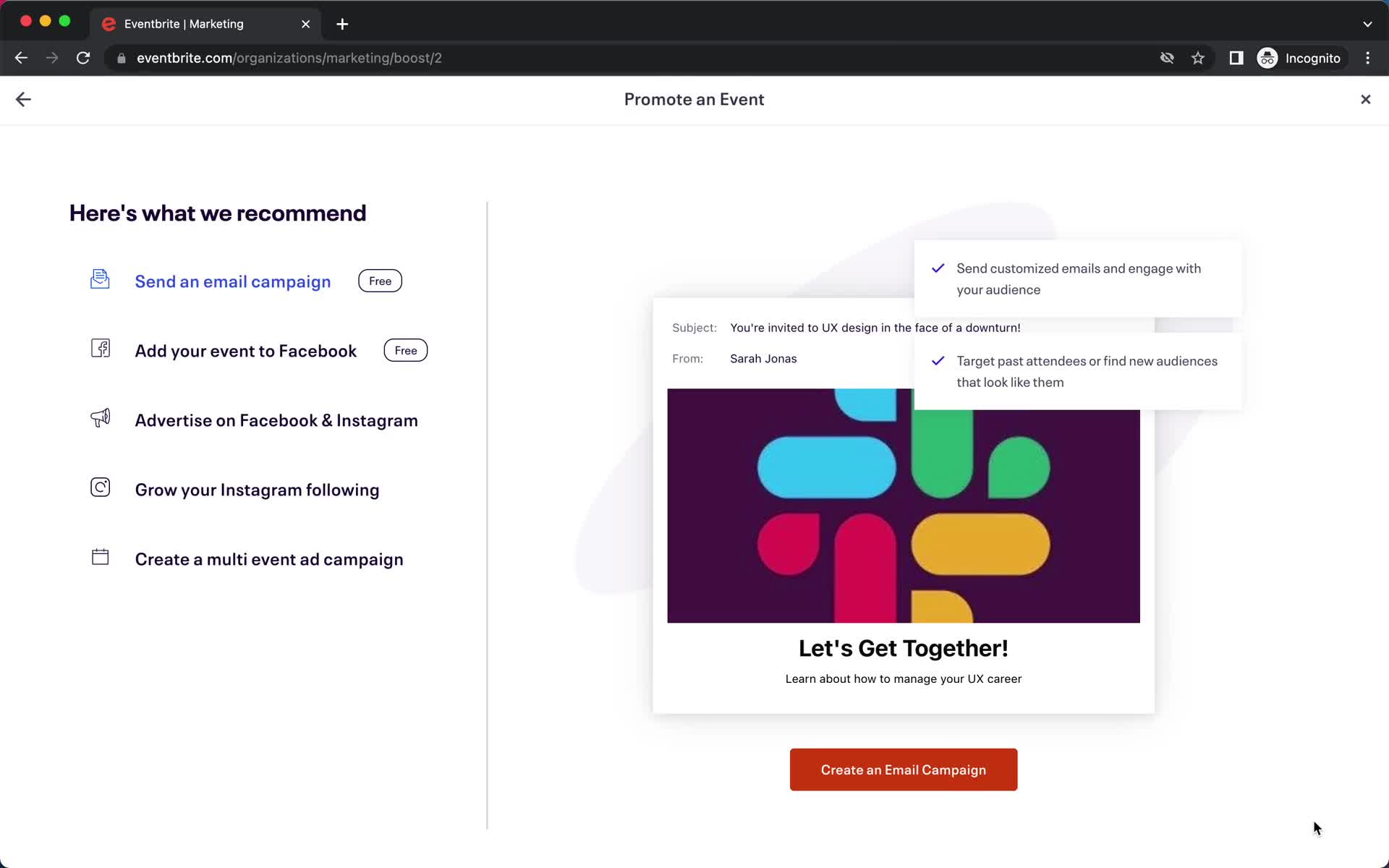The width and height of the screenshot is (1389, 868).
Task: Expand new tab options via plus button
Action: coord(342,23)
